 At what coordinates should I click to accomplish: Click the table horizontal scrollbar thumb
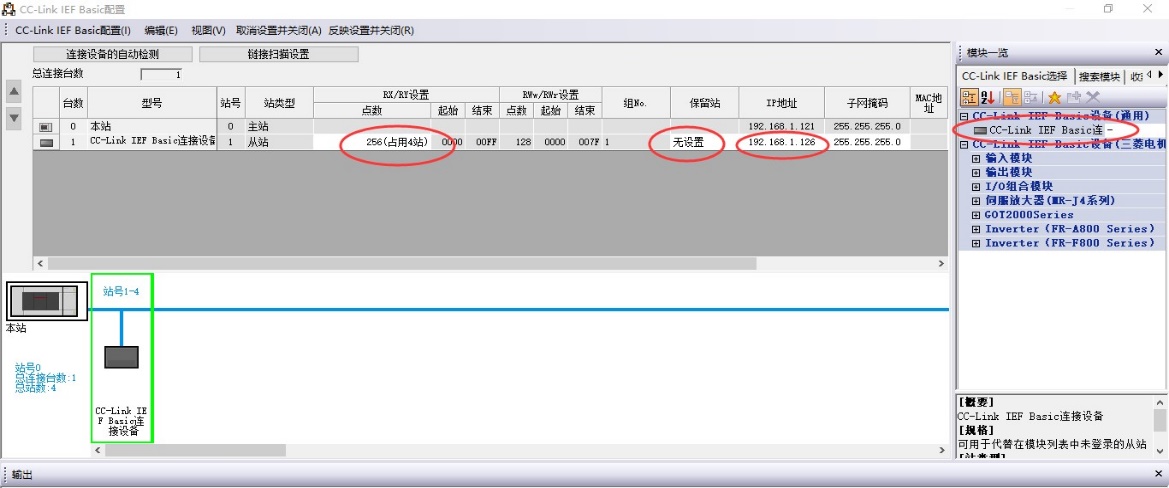pos(402,264)
